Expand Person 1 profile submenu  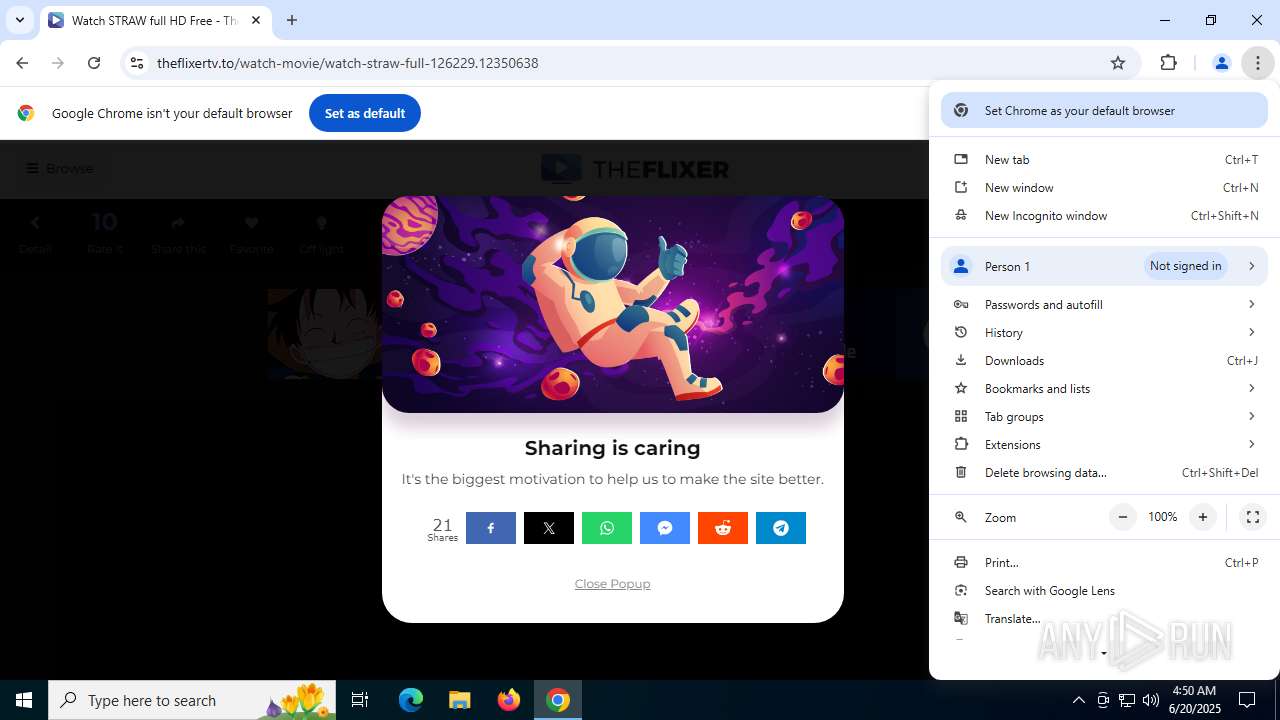point(1104,266)
